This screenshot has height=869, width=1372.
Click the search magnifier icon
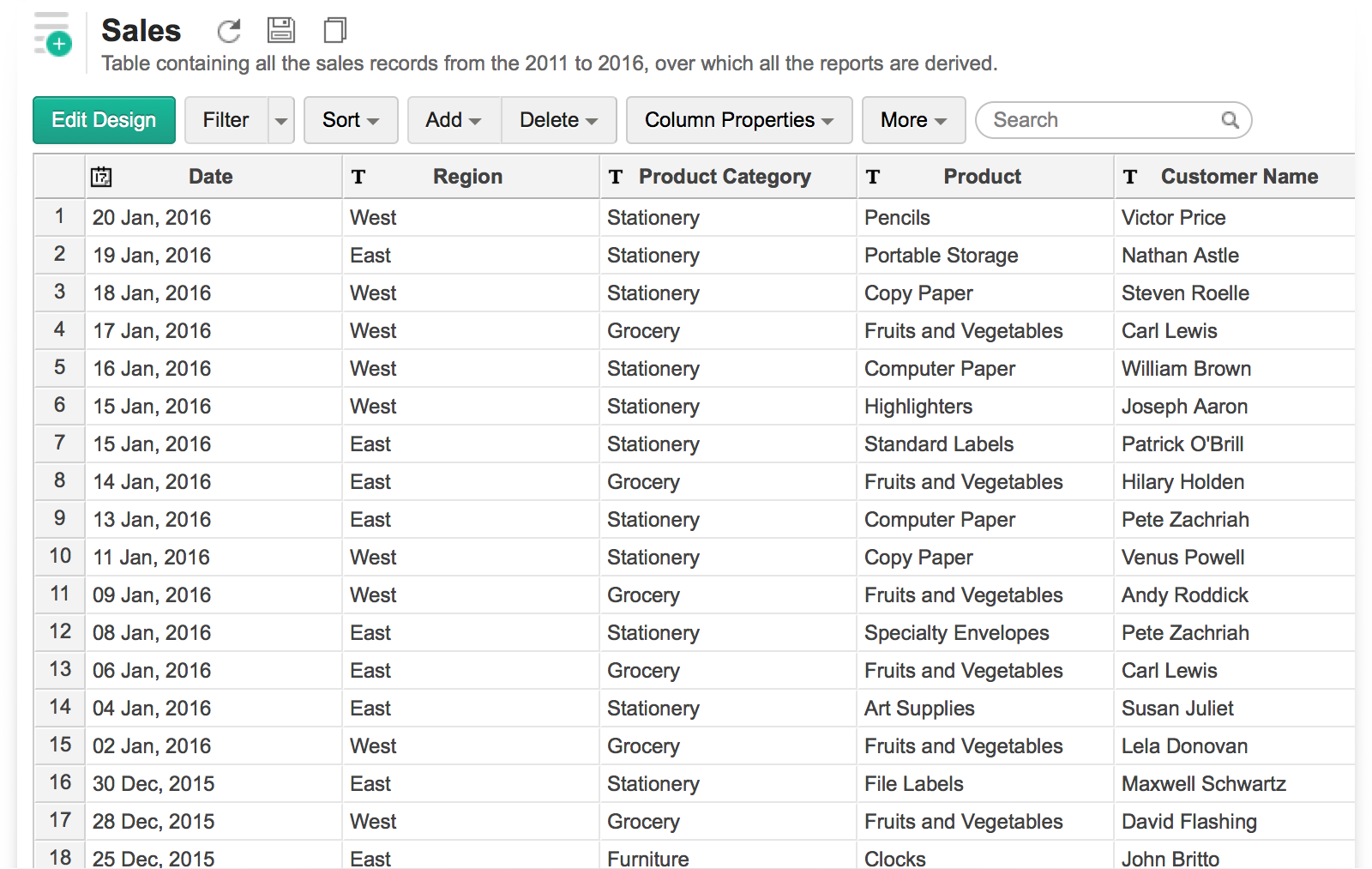pyautogui.click(x=1230, y=120)
